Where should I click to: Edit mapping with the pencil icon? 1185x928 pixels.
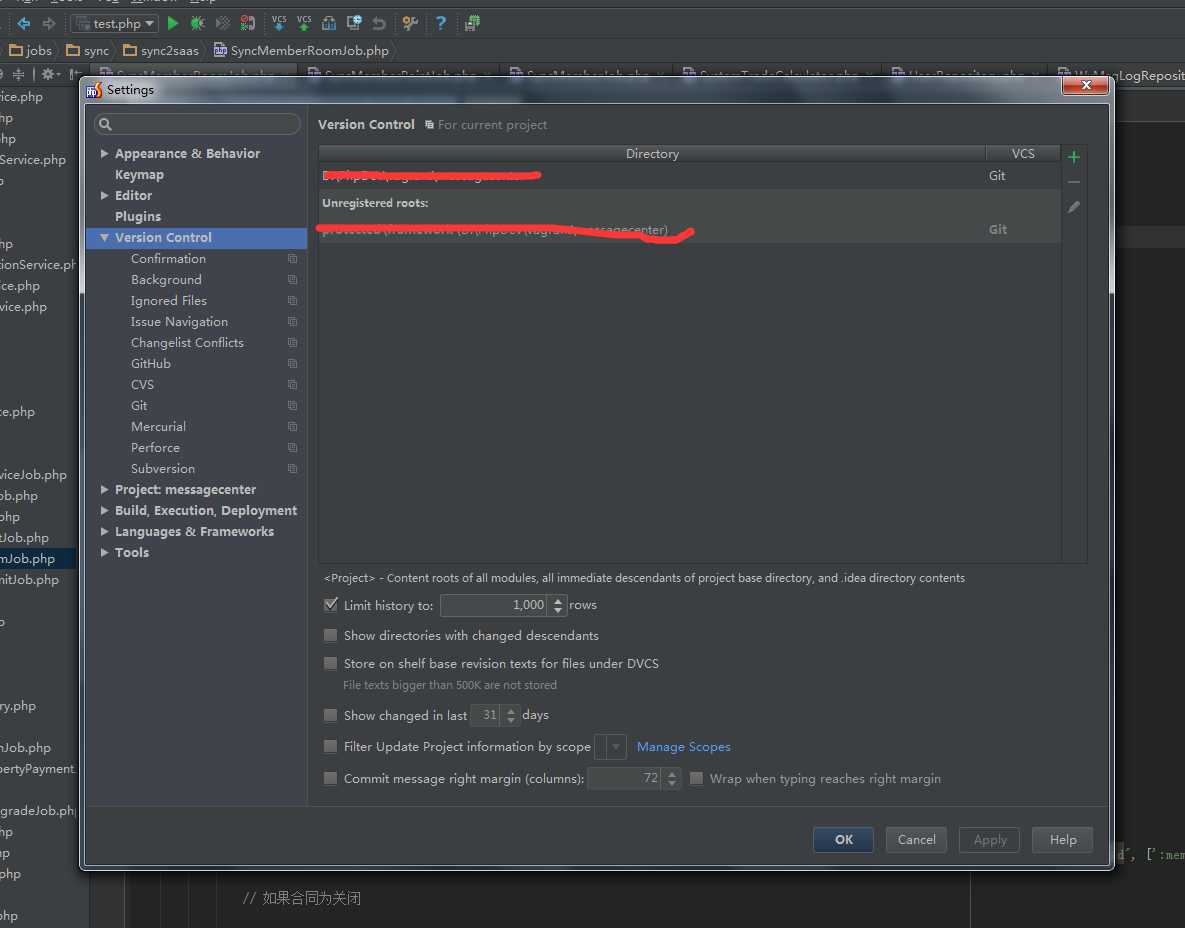pyautogui.click(x=1073, y=207)
